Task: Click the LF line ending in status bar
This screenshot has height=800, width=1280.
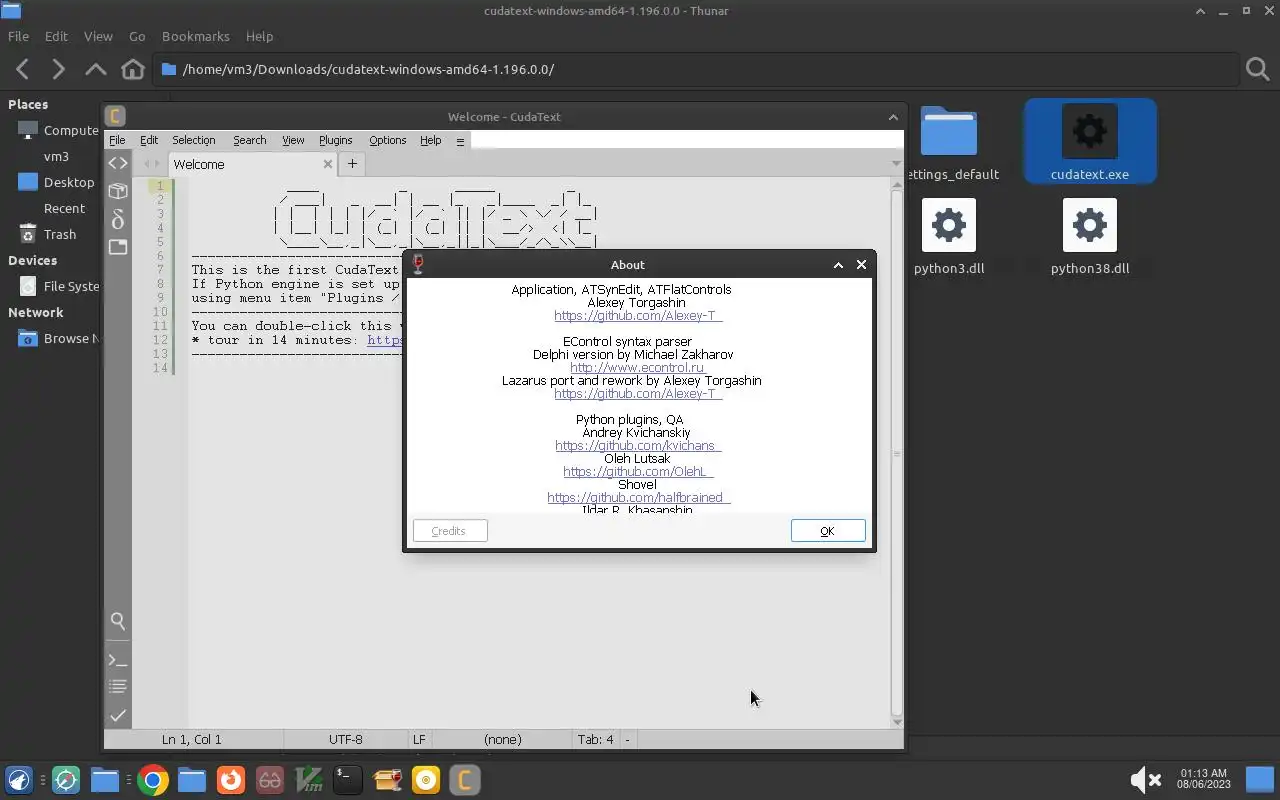Action: pos(419,740)
